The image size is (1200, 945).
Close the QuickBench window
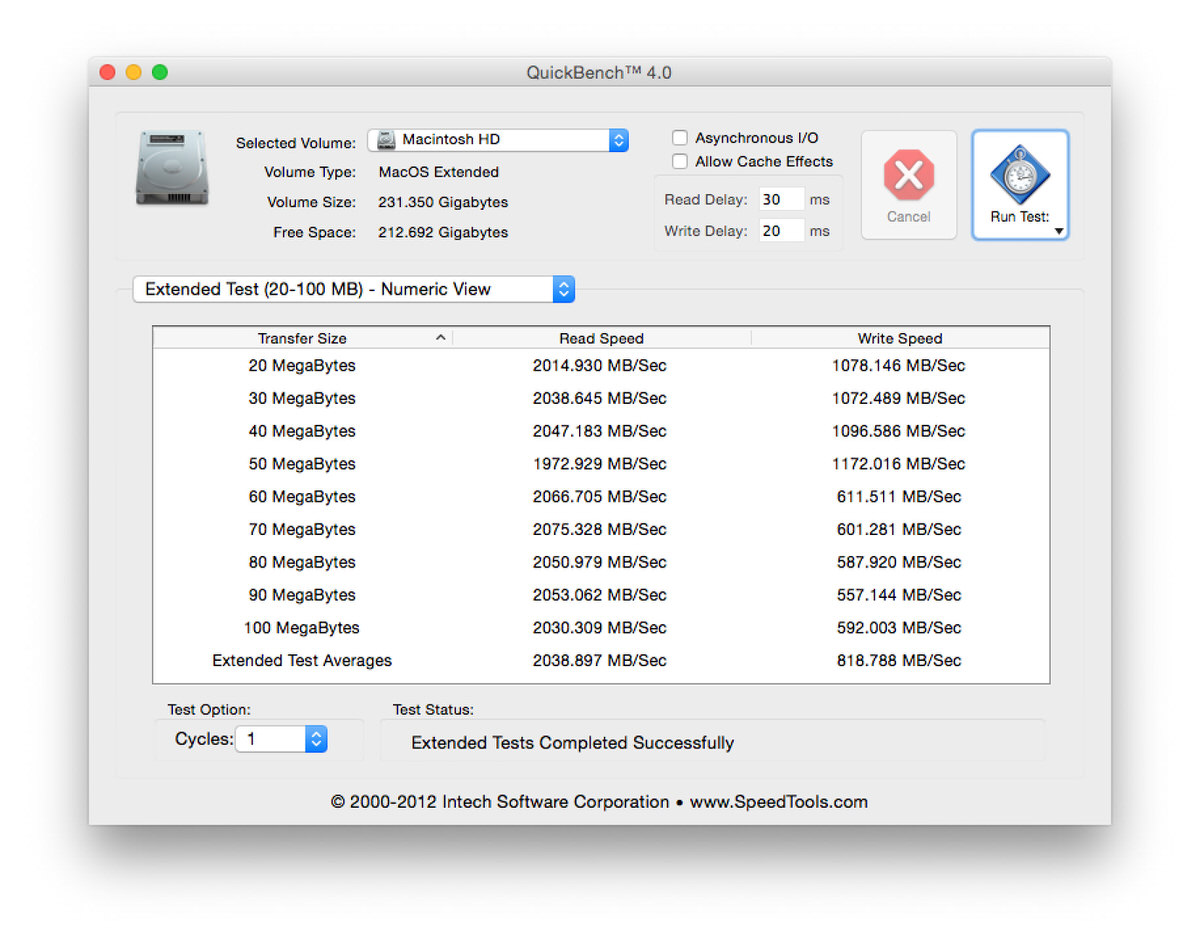pyautogui.click(x=108, y=72)
